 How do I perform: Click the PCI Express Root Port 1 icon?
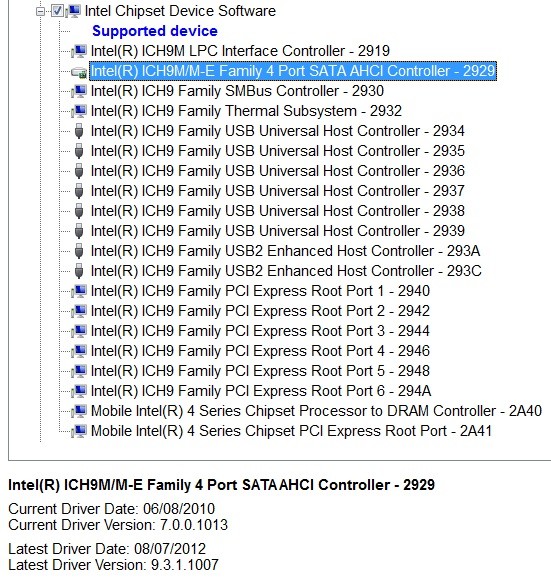point(79,291)
